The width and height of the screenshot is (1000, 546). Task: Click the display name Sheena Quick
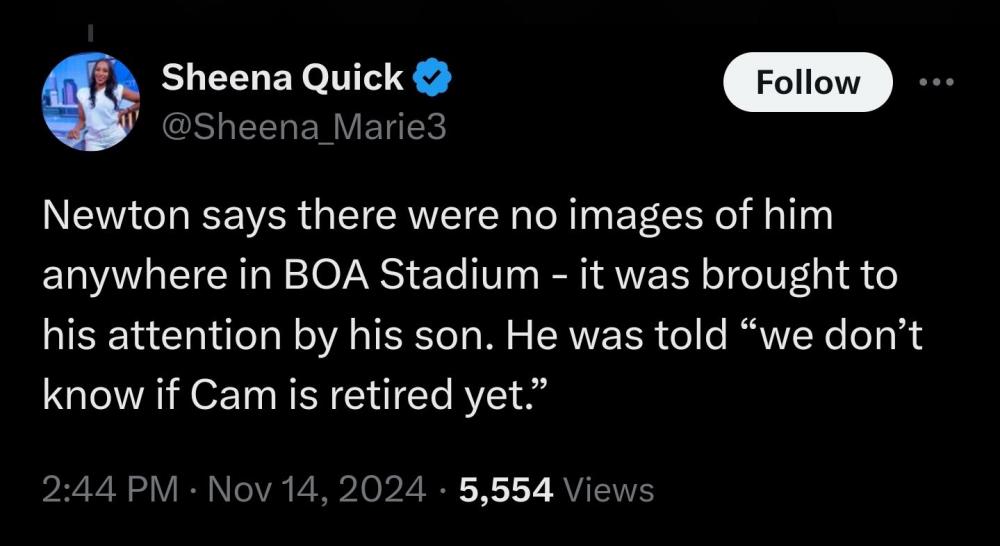tap(282, 77)
